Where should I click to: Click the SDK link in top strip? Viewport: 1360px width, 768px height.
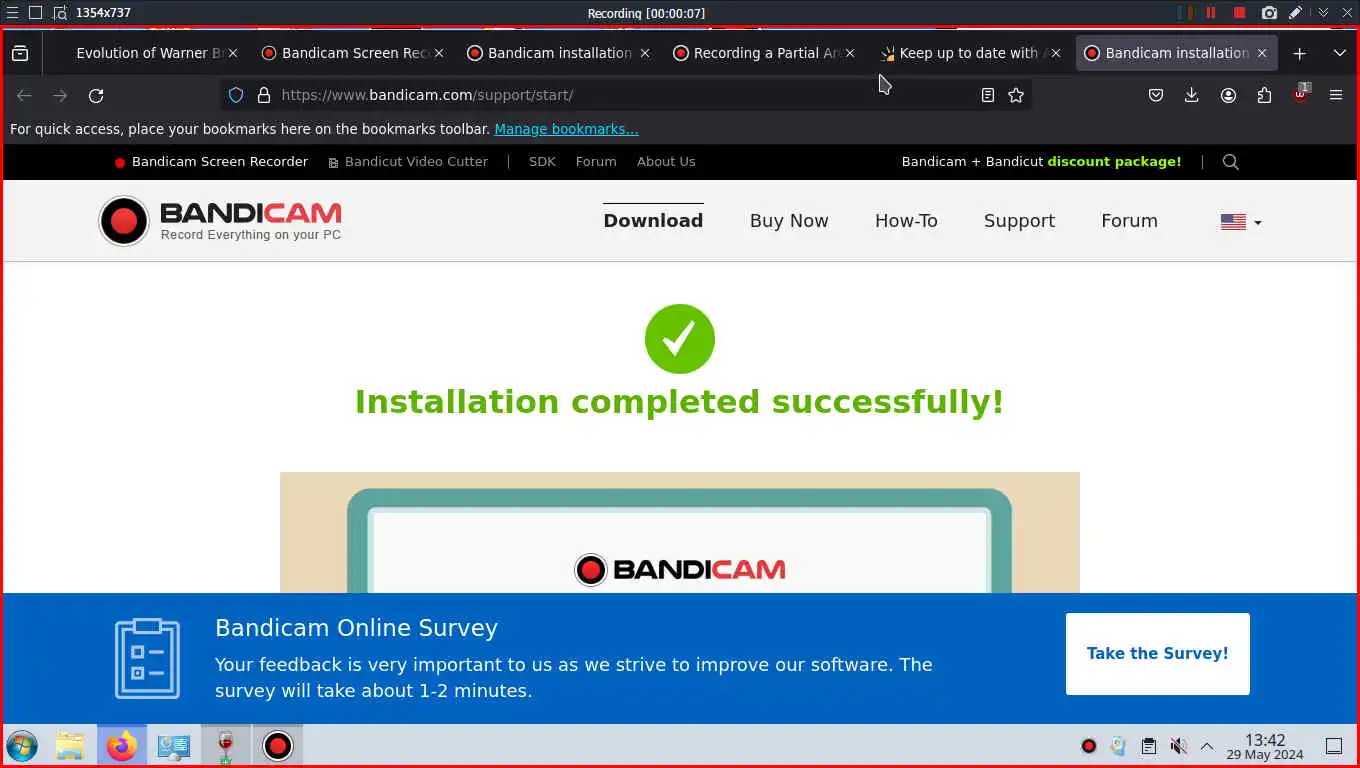542,162
